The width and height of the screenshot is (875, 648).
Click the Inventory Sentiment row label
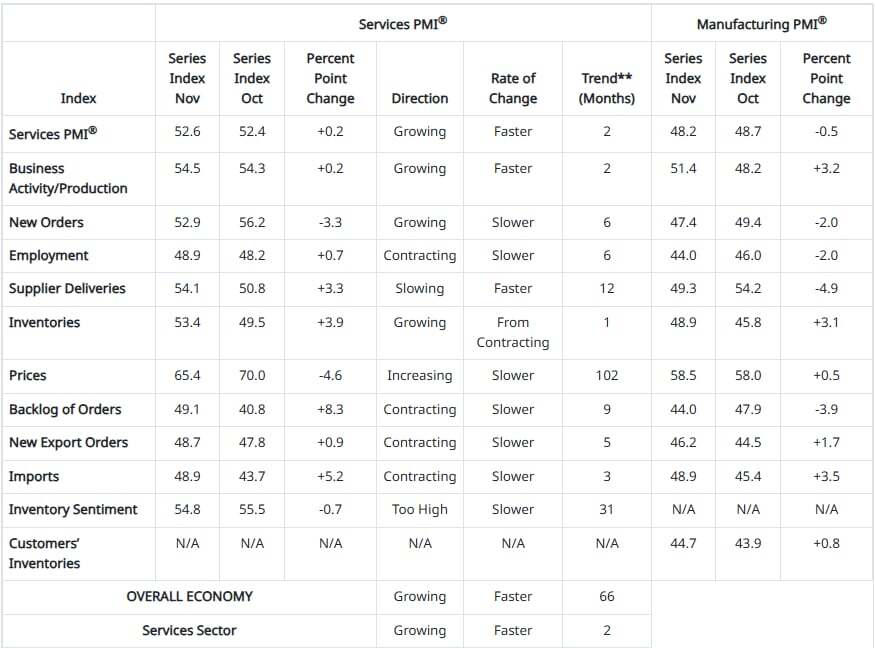coord(73,509)
